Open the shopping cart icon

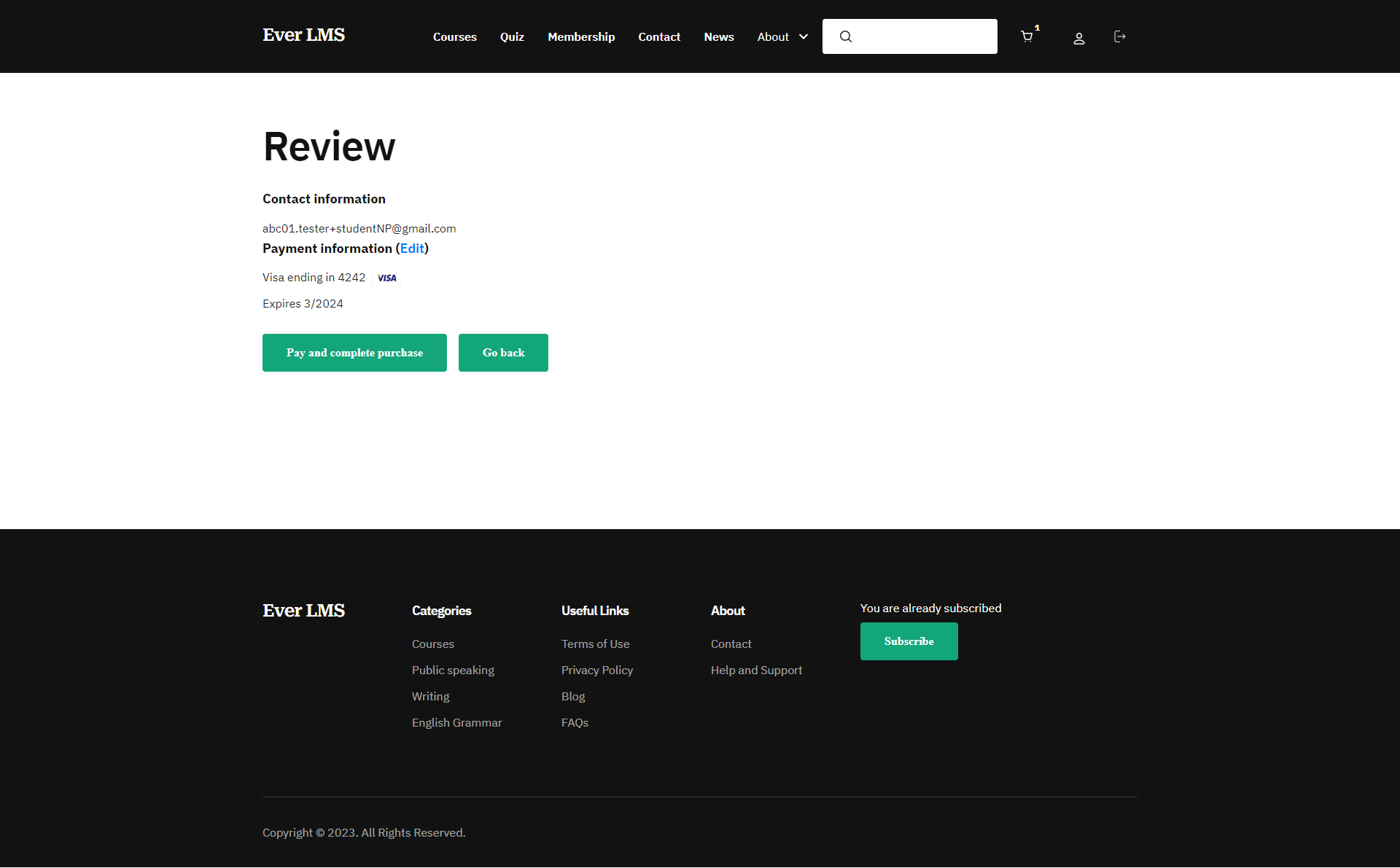(x=1027, y=36)
